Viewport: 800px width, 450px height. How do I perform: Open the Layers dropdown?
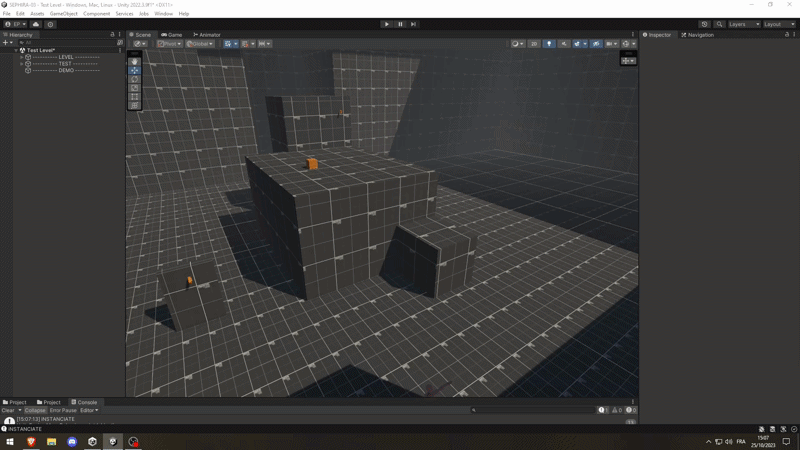click(x=742, y=24)
